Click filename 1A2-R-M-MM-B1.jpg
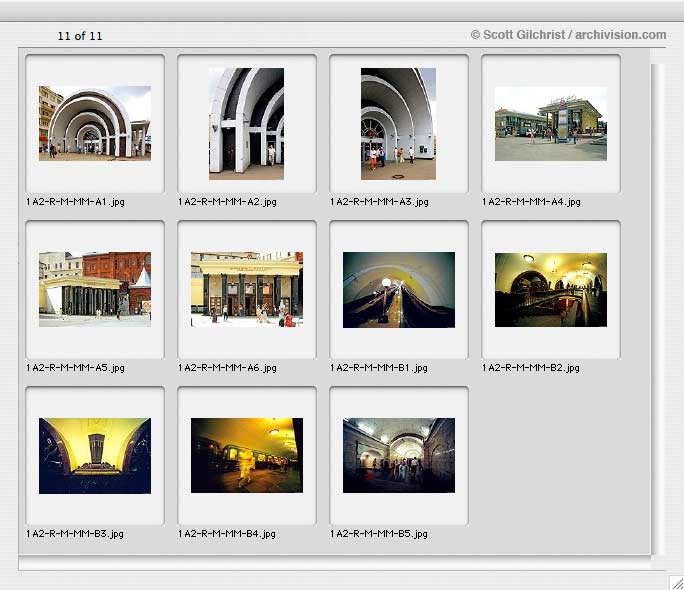 379,368
